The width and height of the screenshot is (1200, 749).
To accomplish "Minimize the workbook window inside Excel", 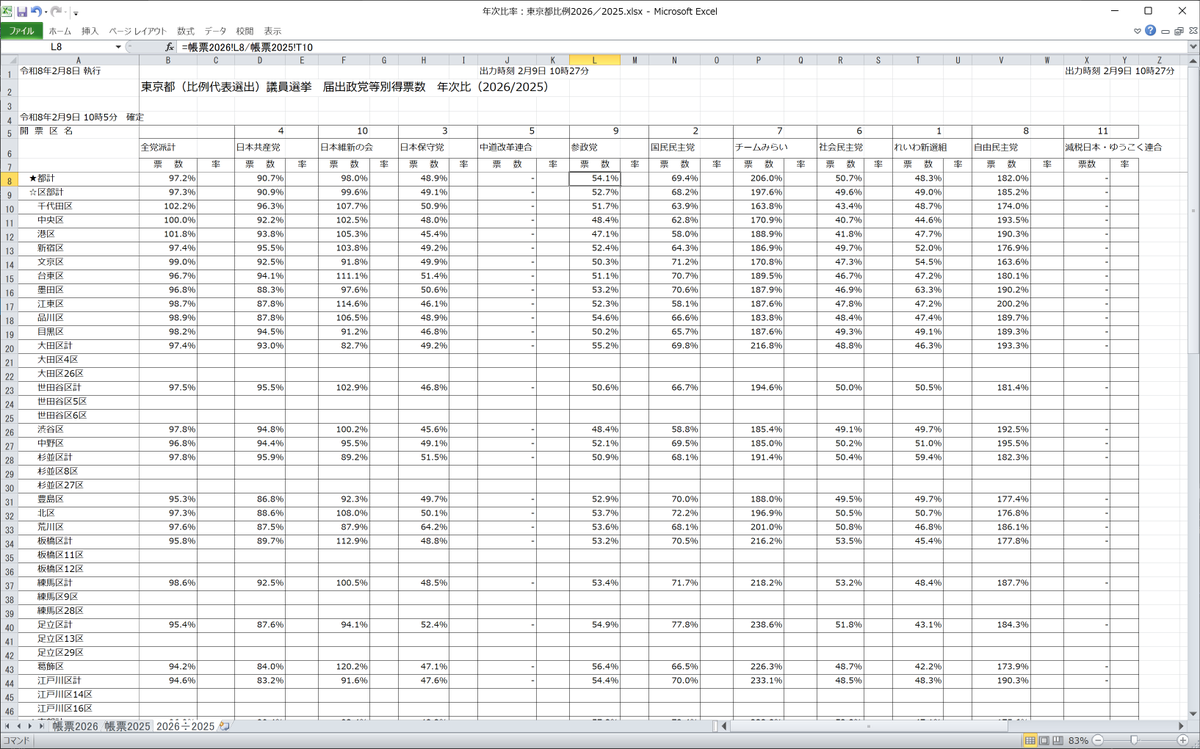I will click(x=1164, y=31).
